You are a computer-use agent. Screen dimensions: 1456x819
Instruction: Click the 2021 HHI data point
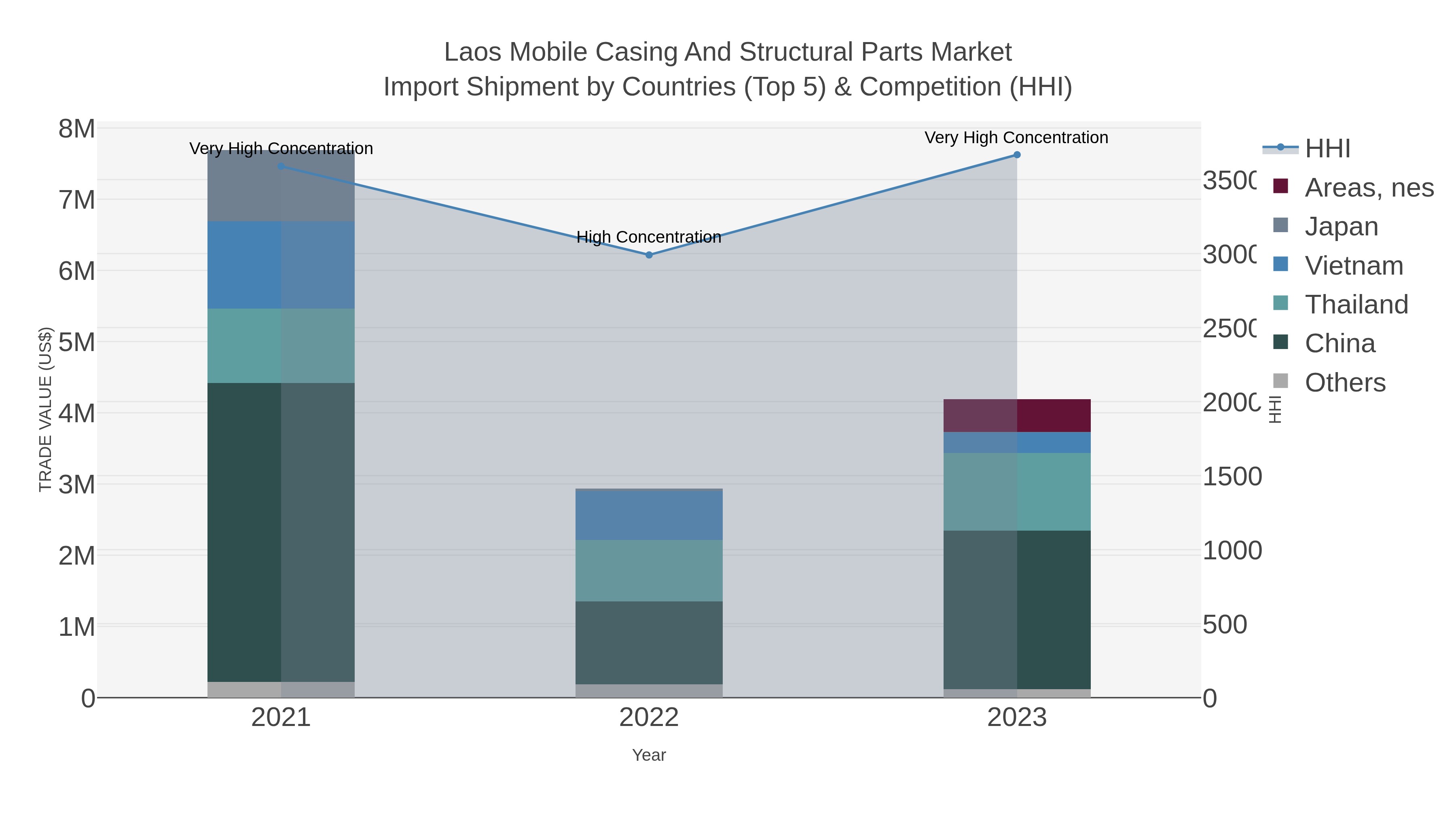coord(281,166)
